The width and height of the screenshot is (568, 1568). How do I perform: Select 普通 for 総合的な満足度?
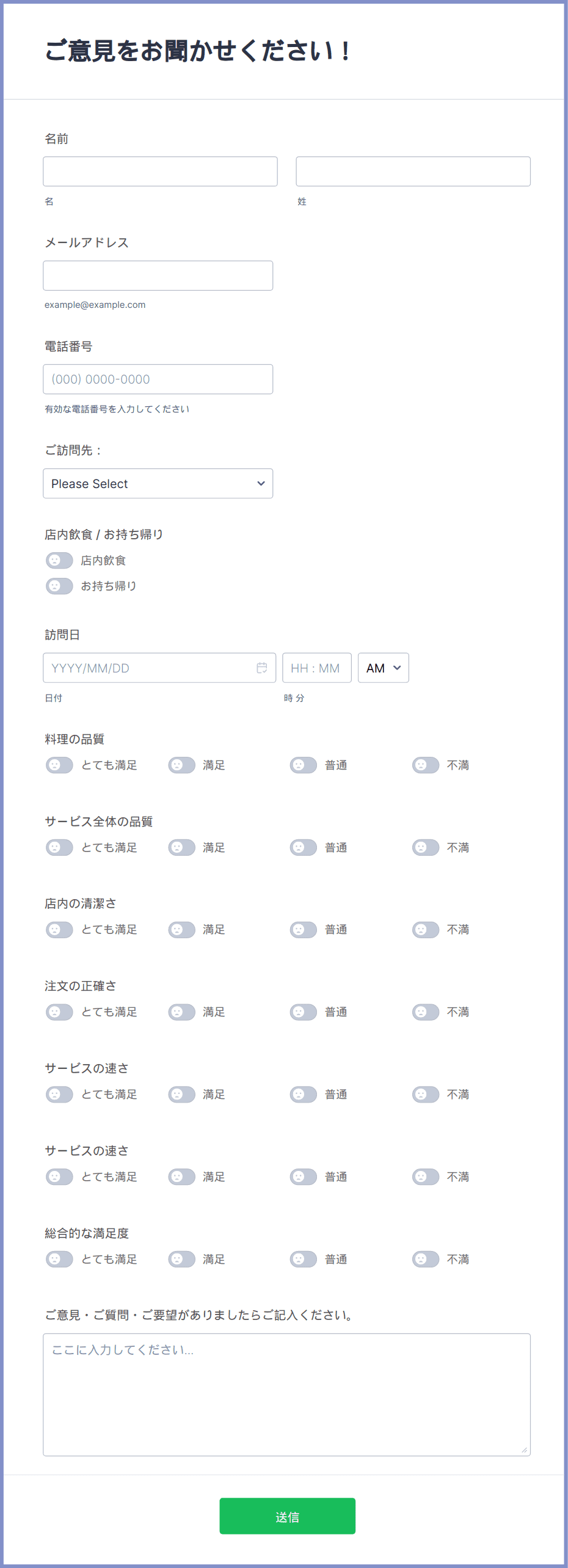[x=304, y=1259]
